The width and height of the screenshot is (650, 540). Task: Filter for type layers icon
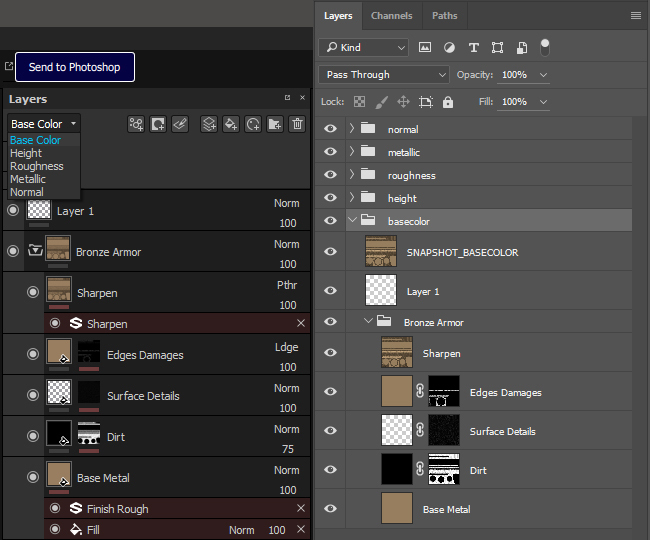pos(473,48)
